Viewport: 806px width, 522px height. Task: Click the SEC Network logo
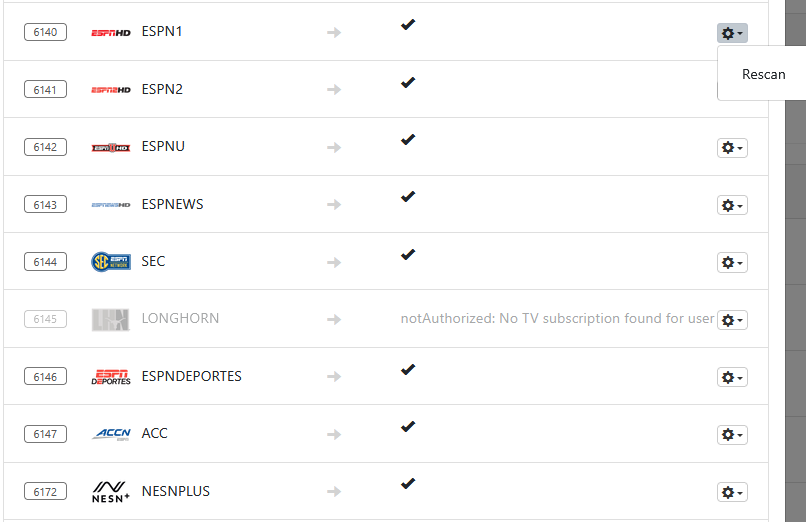click(111, 262)
